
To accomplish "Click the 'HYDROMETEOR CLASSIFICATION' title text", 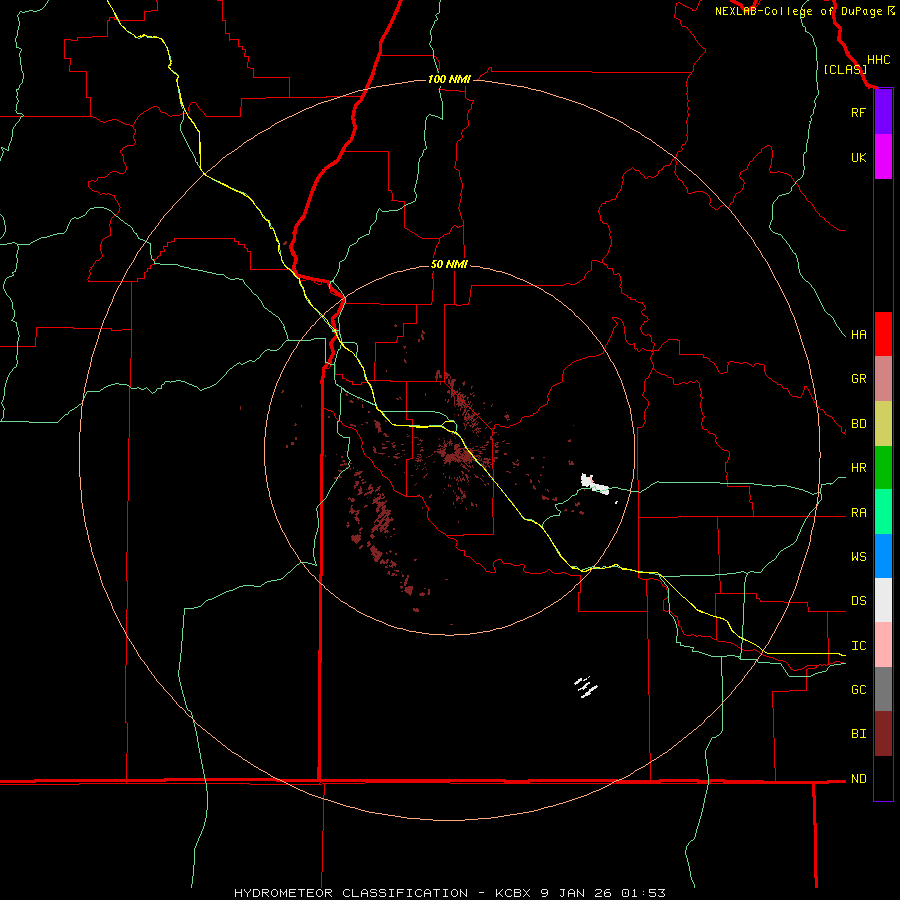I will point(351,893).
